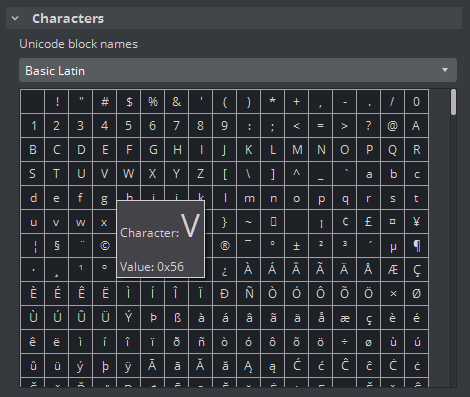This screenshot has height=397, width=470.
Task: Select the inverted question mark ¿ cell
Action: click(x=225, y=270)
